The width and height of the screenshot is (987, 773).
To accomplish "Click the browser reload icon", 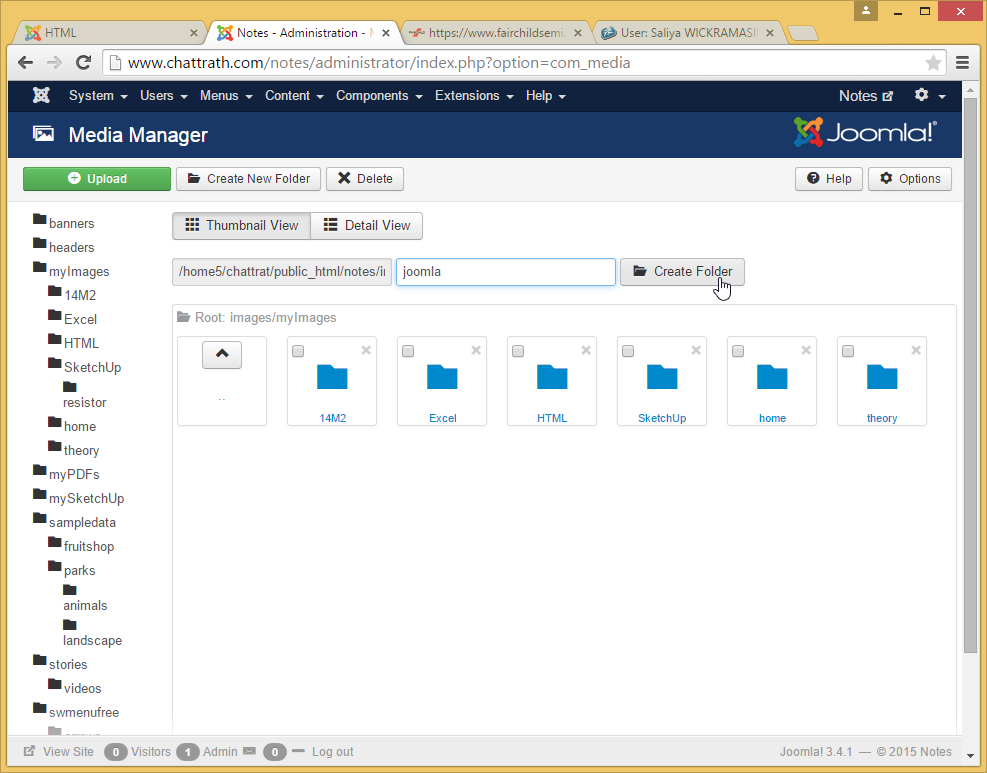I will [x=84, y=62].
